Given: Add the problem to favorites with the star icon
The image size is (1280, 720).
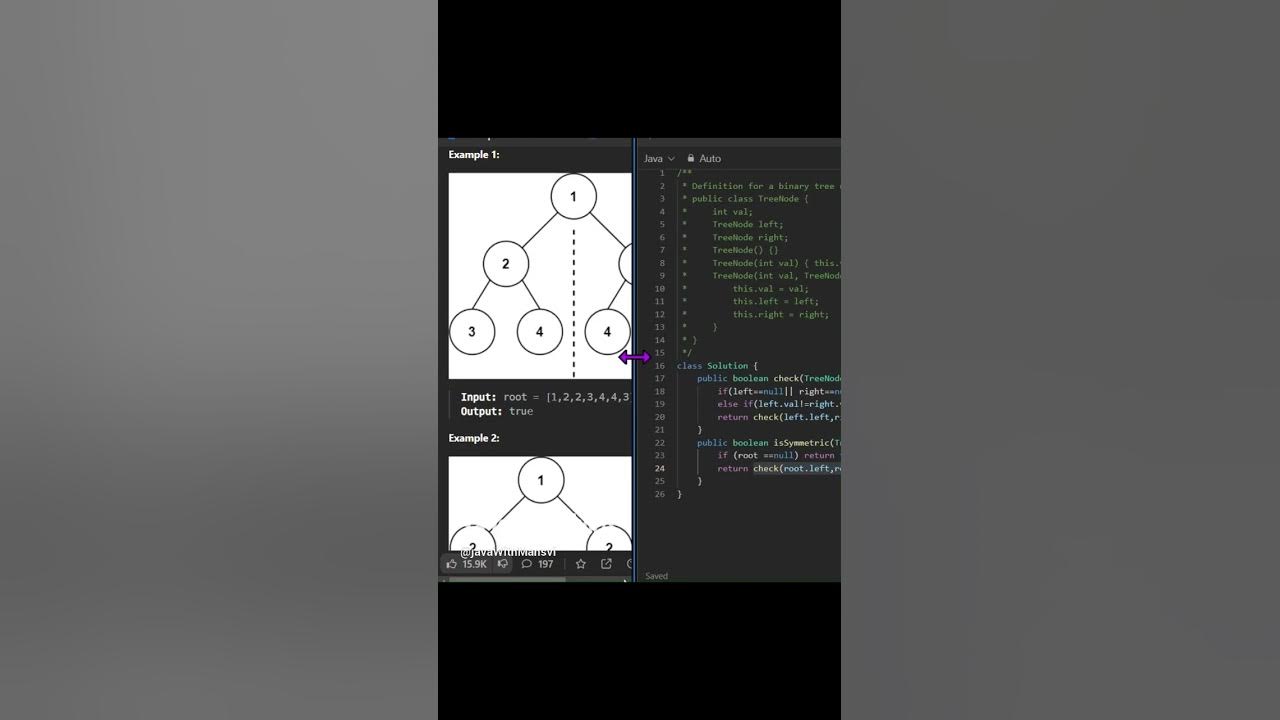Looking at the screenshot, I should tap(581, 564).
